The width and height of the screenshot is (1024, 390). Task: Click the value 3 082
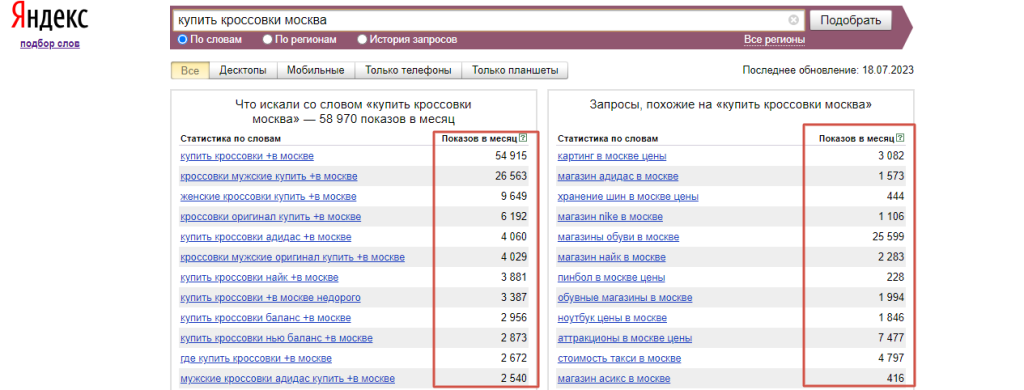(891, 156)
